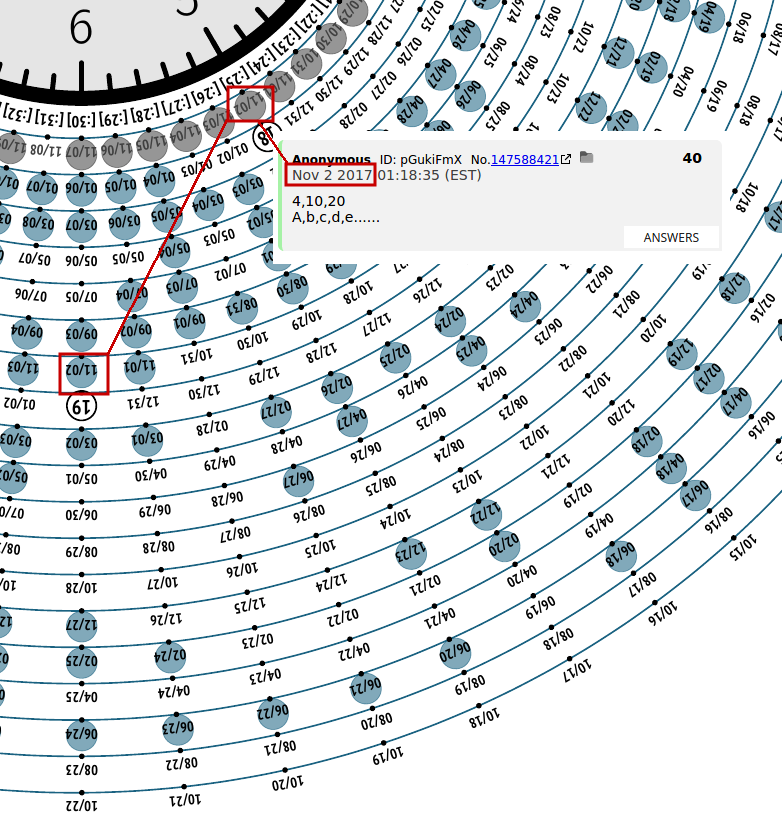Select the 07/04 date circle
This screenshot has height=838, width=782.
coord(132,294)
